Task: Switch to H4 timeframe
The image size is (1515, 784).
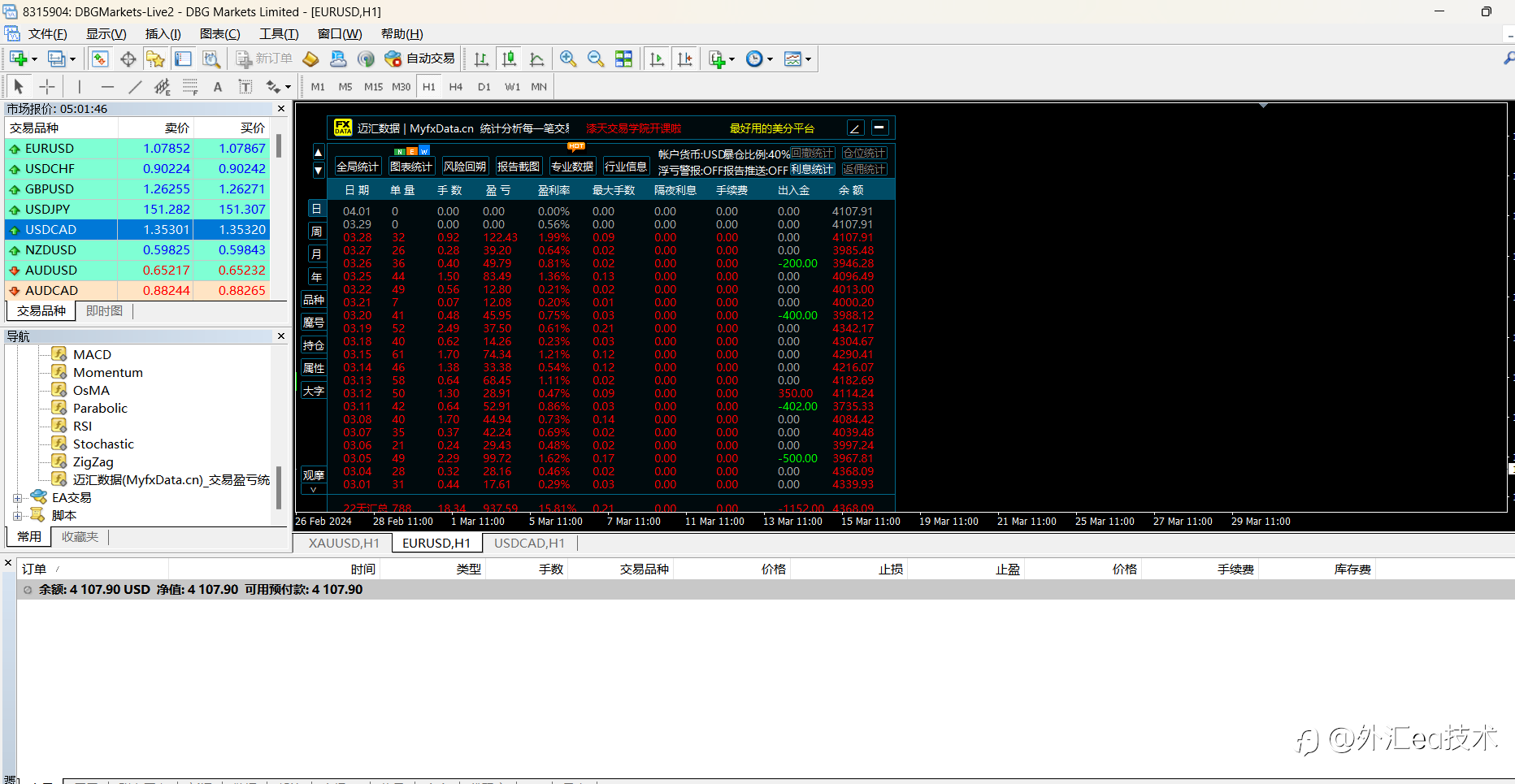Action: 456,86
